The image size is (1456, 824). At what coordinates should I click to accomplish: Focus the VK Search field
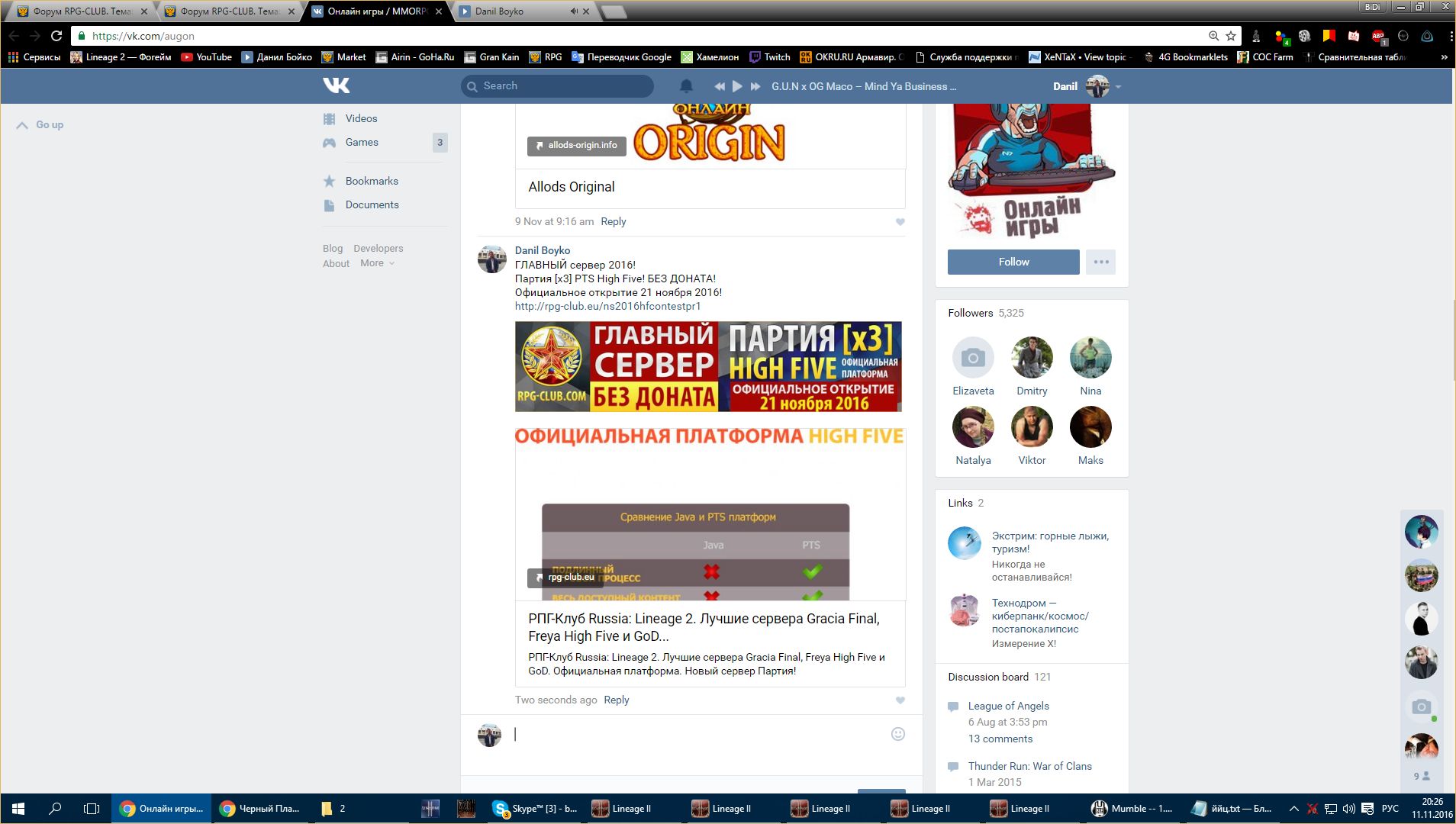pos(557,86)
